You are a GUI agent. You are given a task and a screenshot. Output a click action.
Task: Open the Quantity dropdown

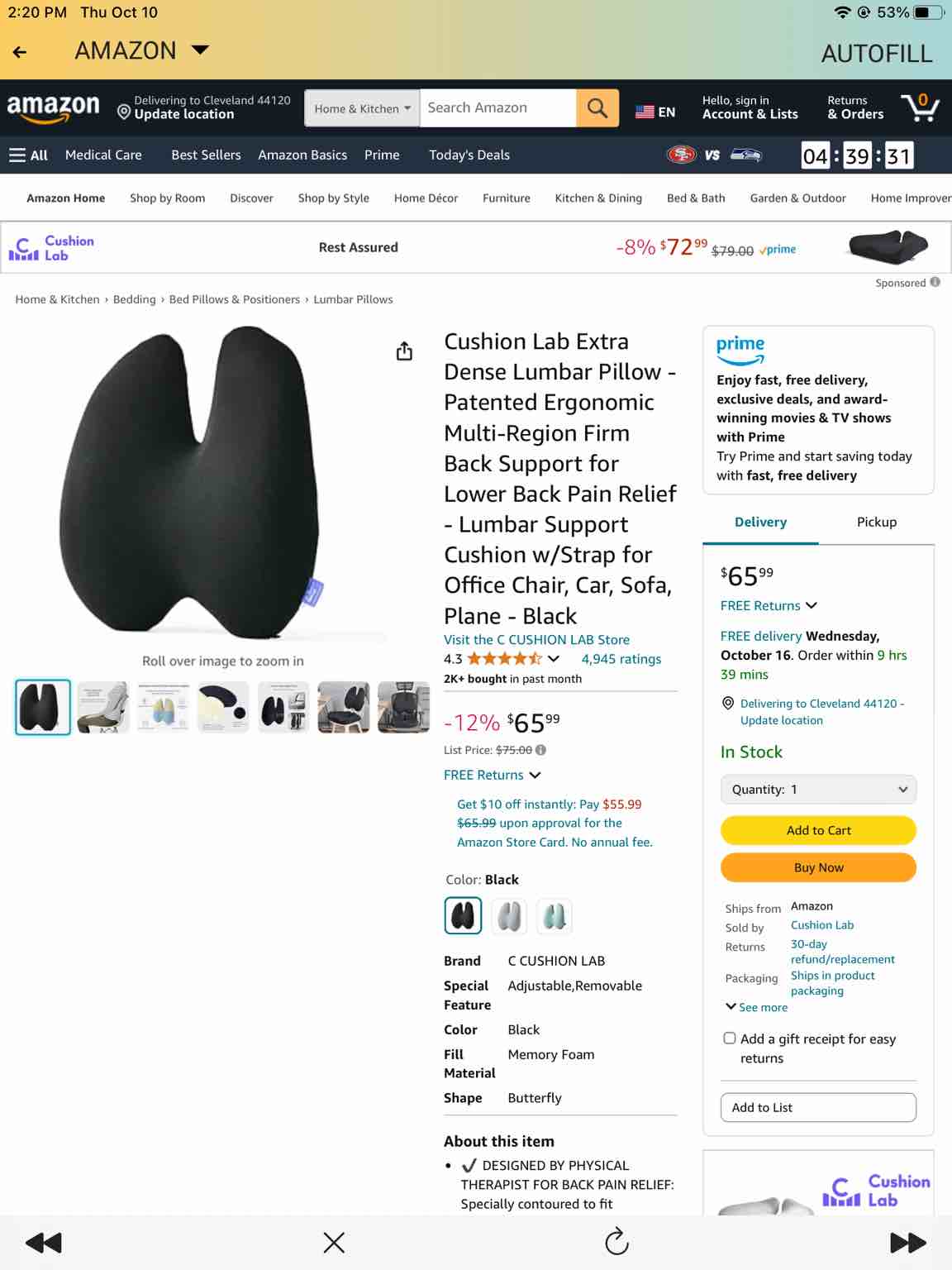pyautogui.click(x=818, y=790)
